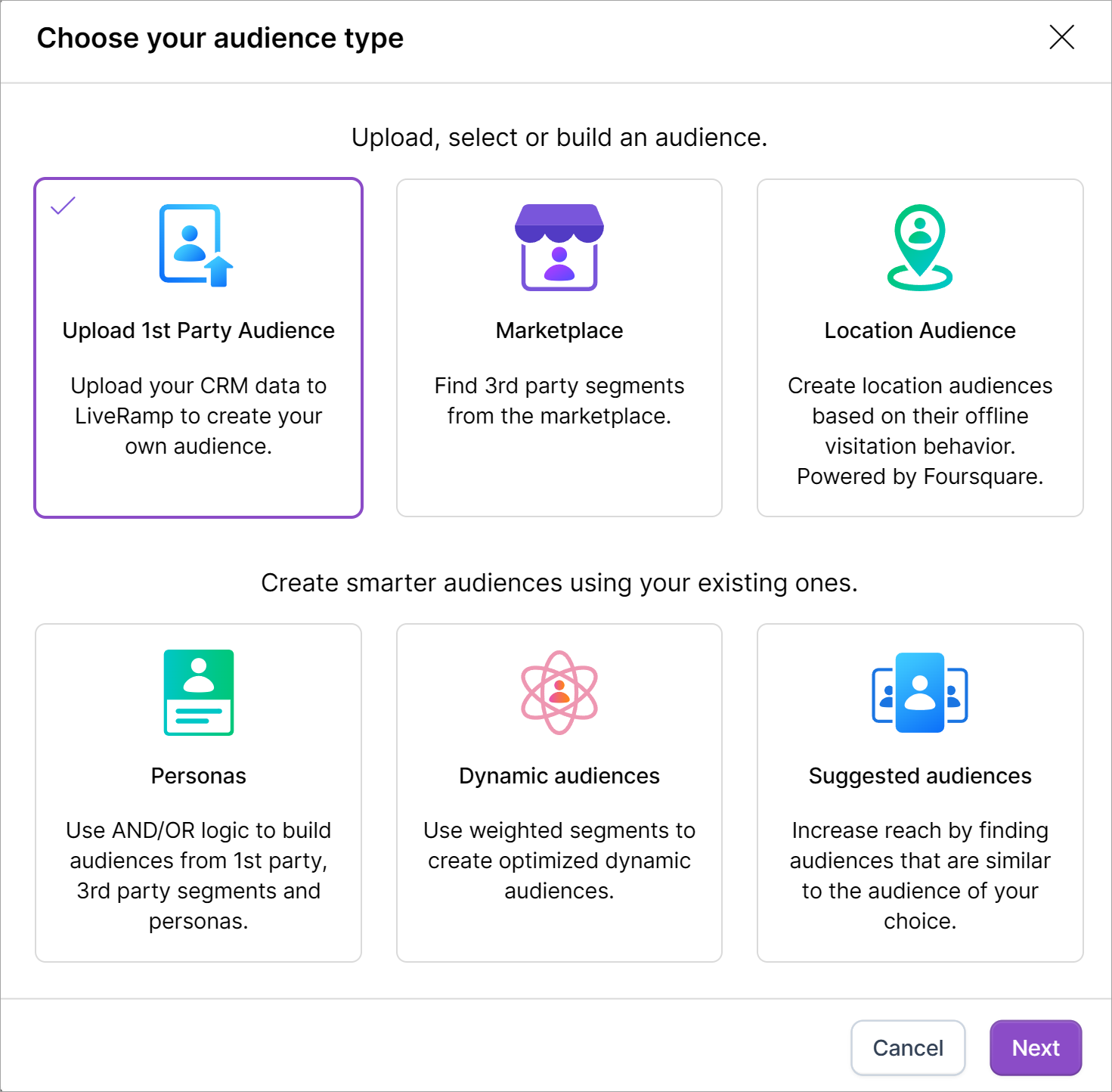Cancel the audience type selection
Image resolution: width=1112 pixels, height=1092 pixels.
point(907,1047)
